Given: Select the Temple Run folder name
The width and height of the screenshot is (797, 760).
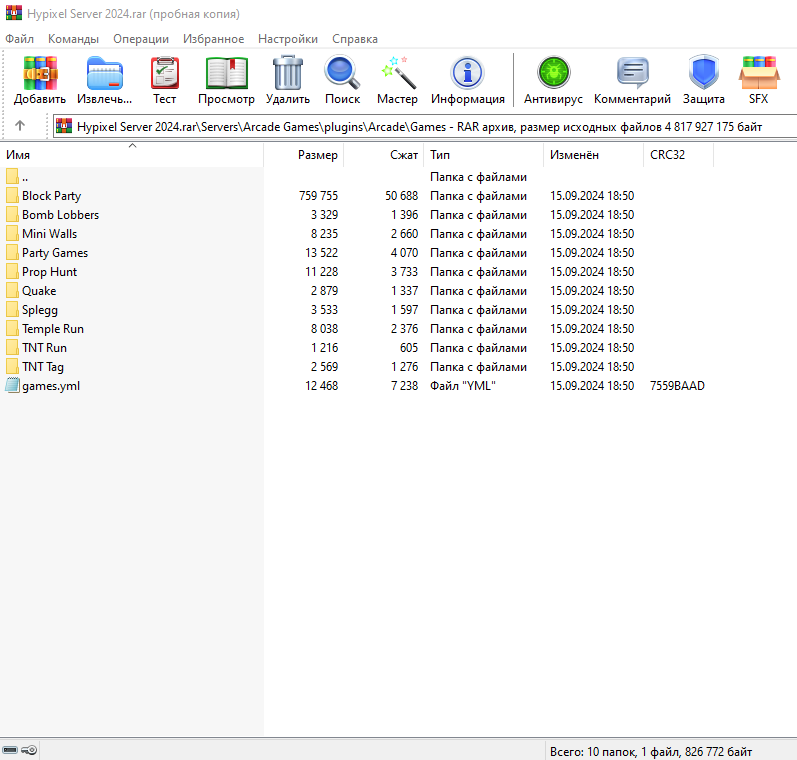Looking at the screenshot, I should click(x=53, y=329).
